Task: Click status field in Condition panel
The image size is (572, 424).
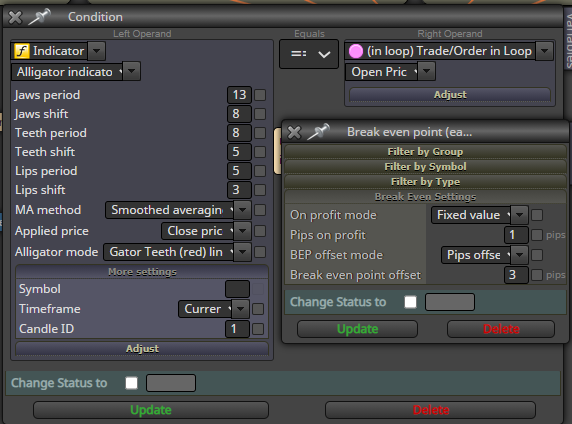Action: [171, 383]
